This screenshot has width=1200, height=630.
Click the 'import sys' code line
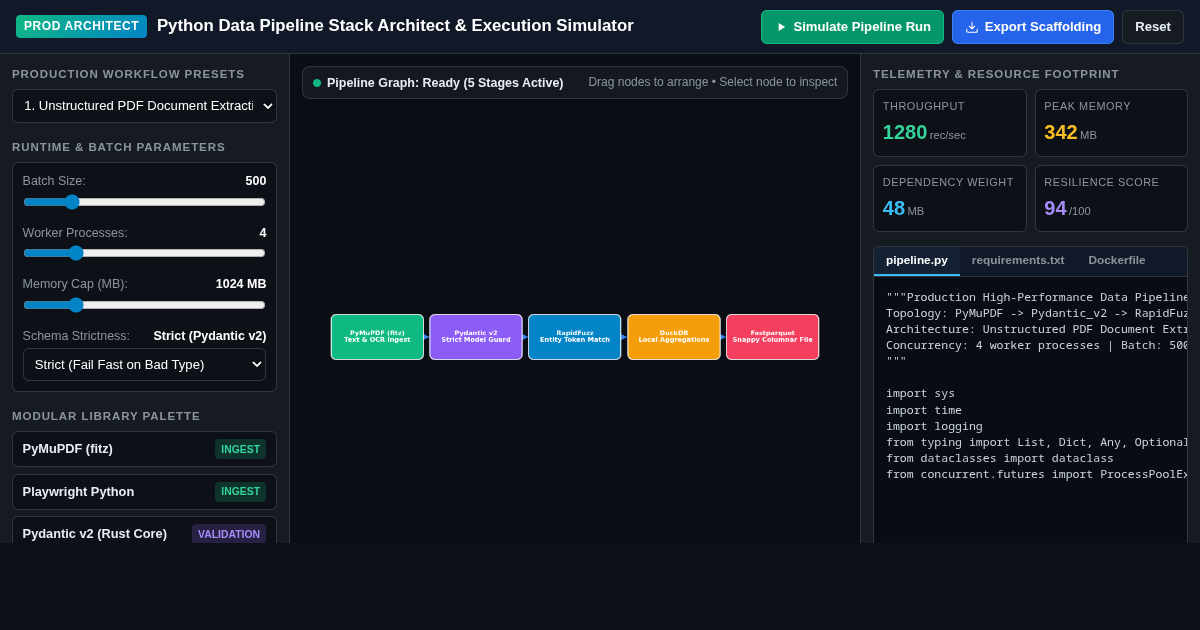pyautogui.click(x=920, y=393)
